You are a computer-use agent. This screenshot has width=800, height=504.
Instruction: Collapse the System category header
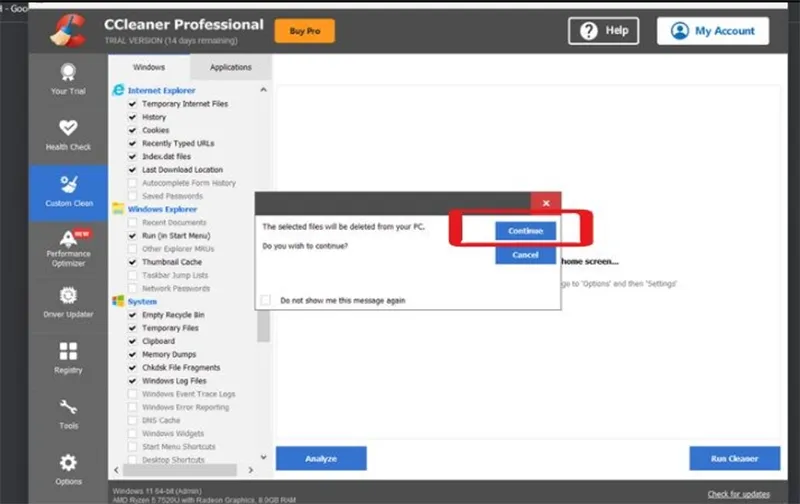pos(142,301)
